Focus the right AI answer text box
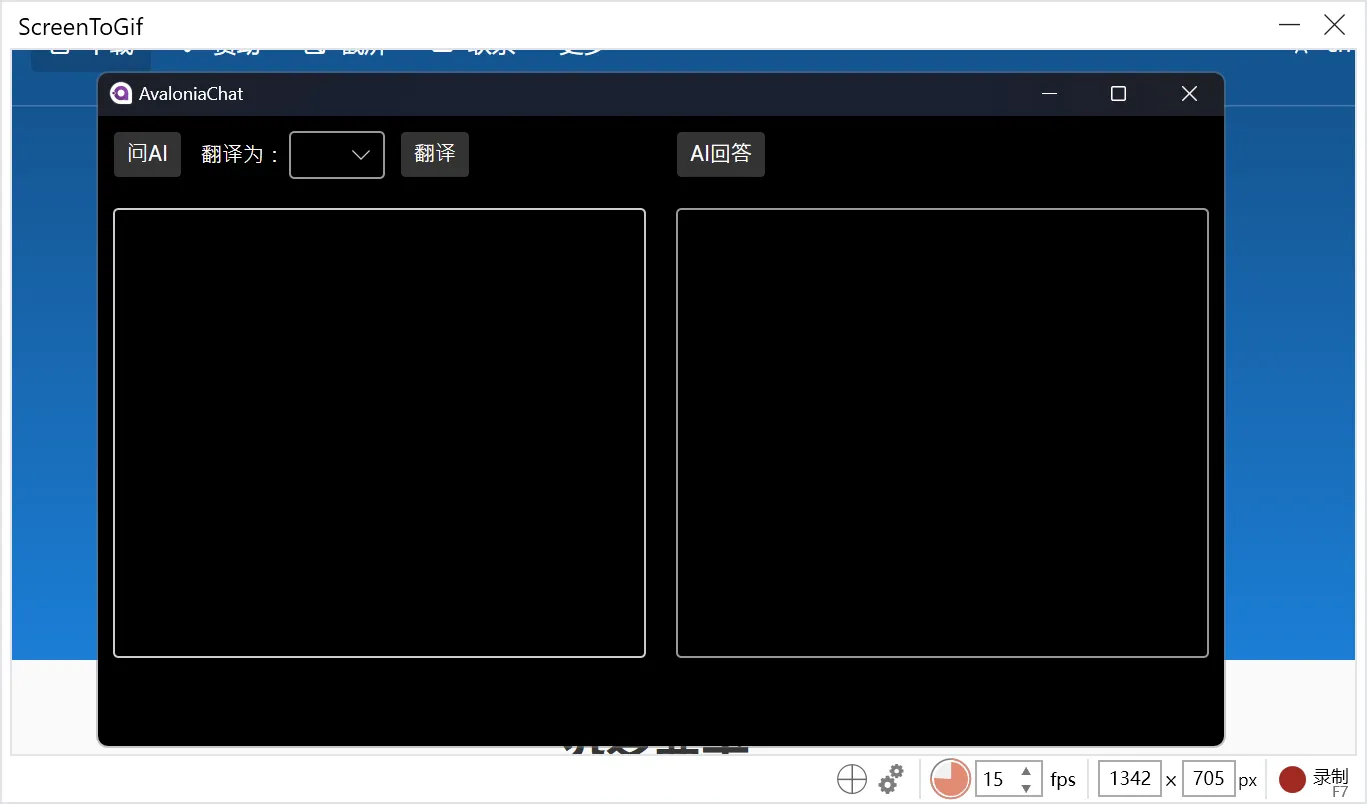Image resolution: width=1367 pixels, height=804 pixels. [x=942, y=432]
